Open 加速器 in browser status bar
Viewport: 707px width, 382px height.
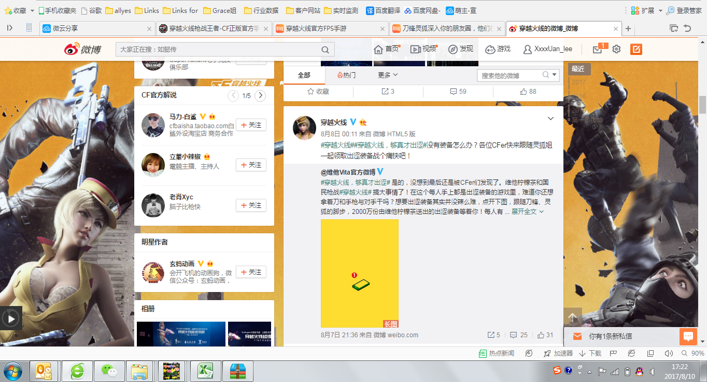pyautogui.click(x=558, y=353)
